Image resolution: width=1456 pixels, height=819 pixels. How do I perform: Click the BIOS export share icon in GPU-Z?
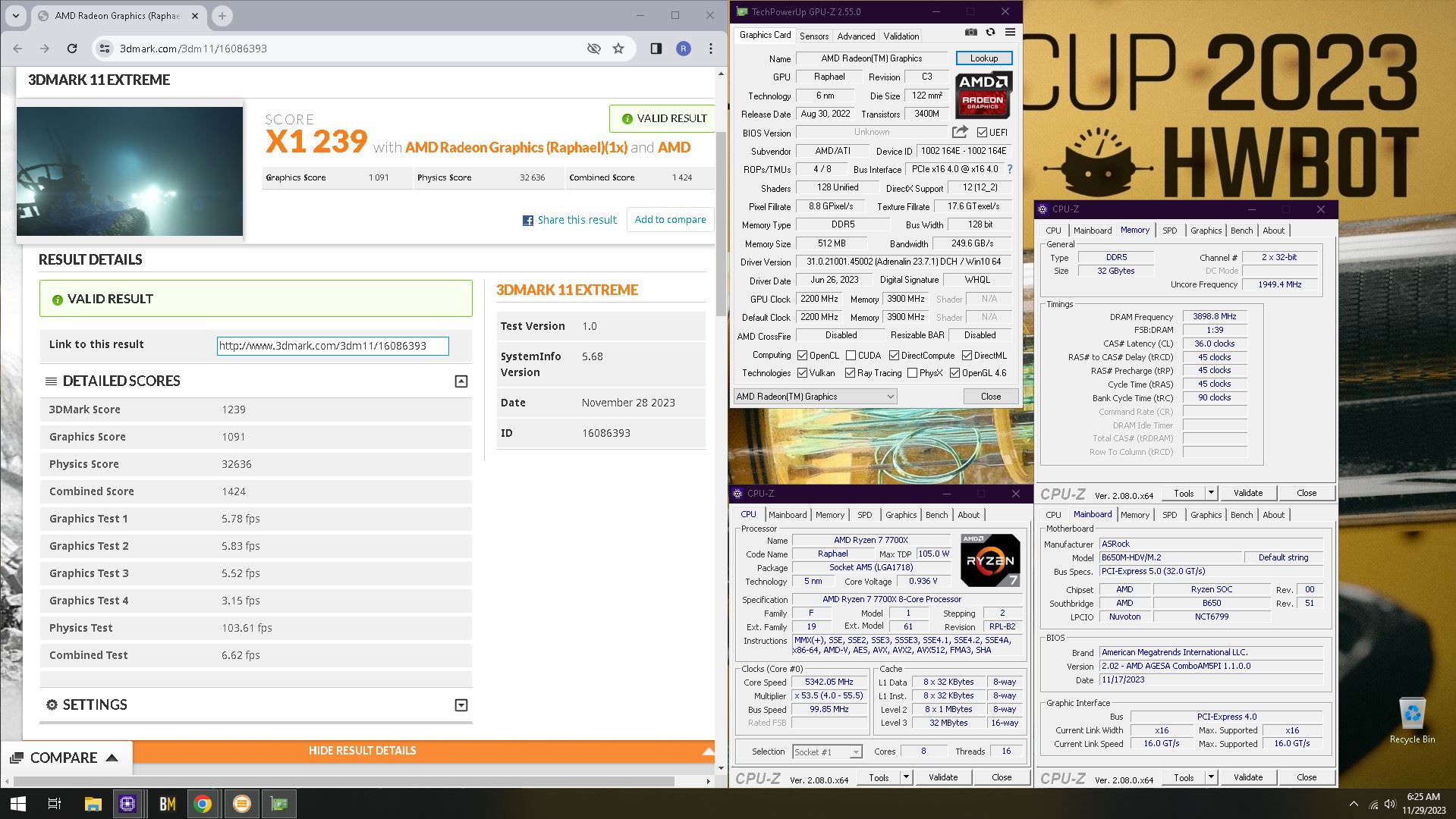(960, 132)
